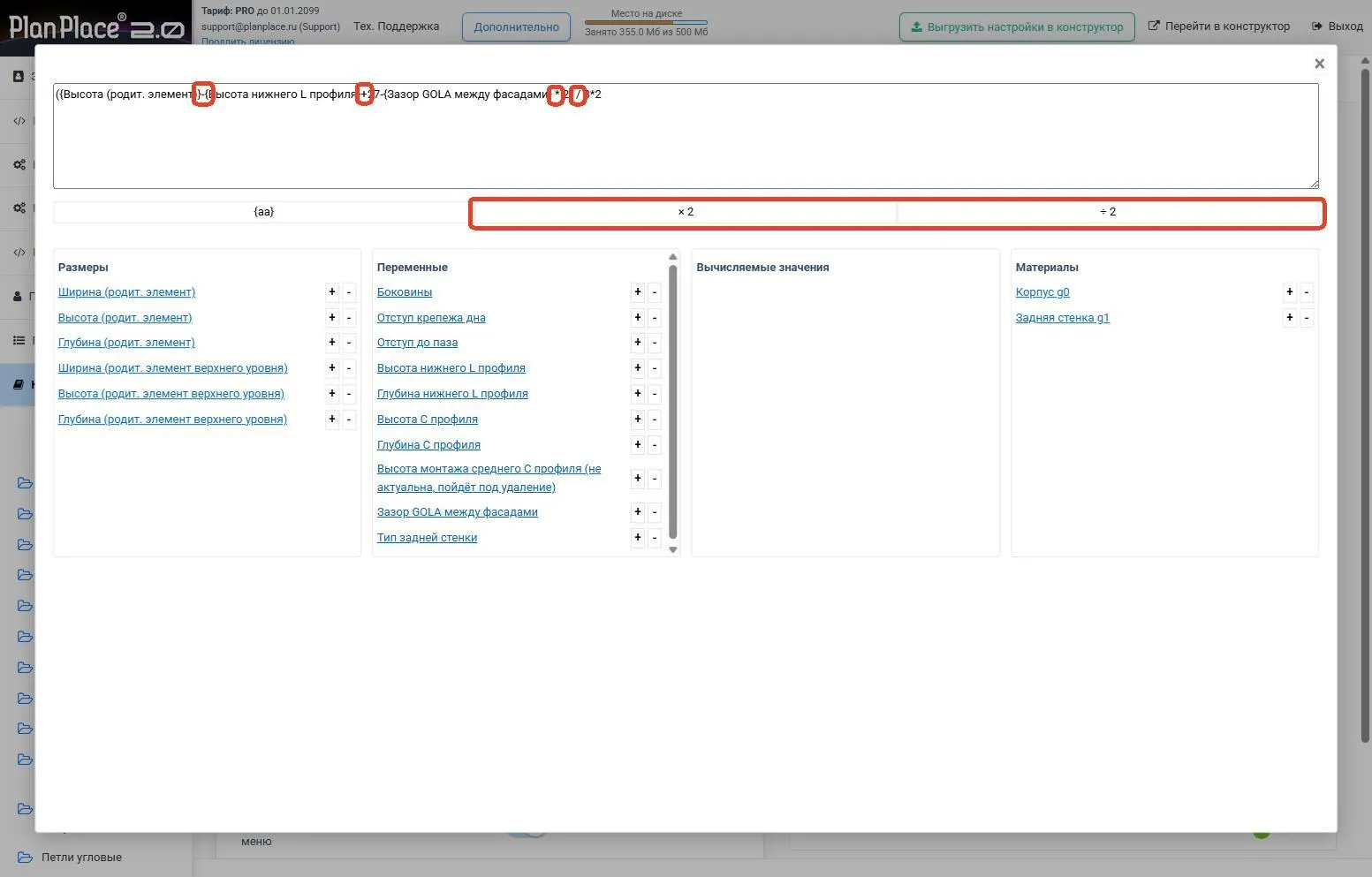This screenshot has height=877, width=1372.
Task: Minus button for Отступ до паза
Action: coord(655,343)
